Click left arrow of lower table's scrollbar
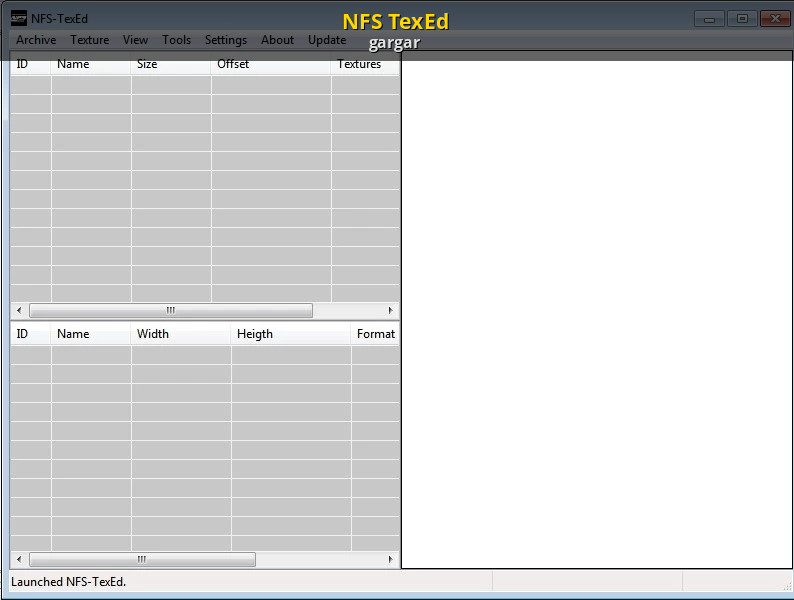Viewport: 794px width, 600px height. [x=19, y=560]
